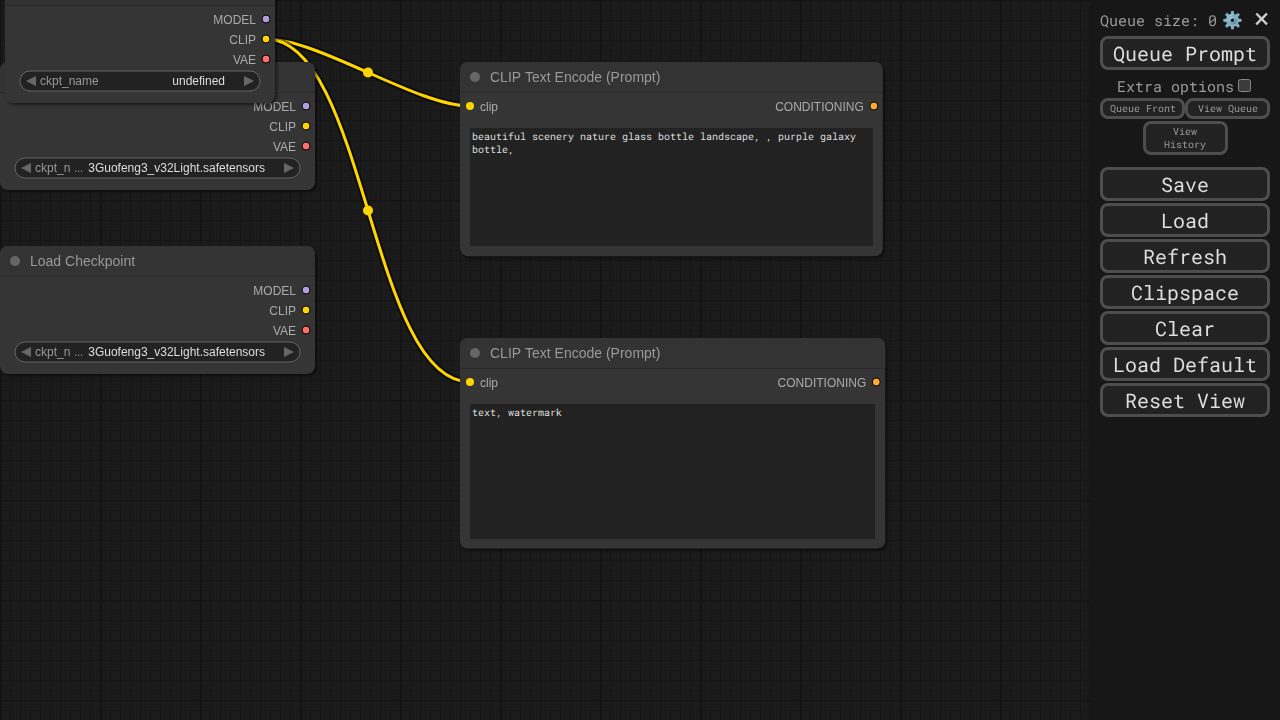Click the text, watermark prompt field

click(x=672, y=470)
